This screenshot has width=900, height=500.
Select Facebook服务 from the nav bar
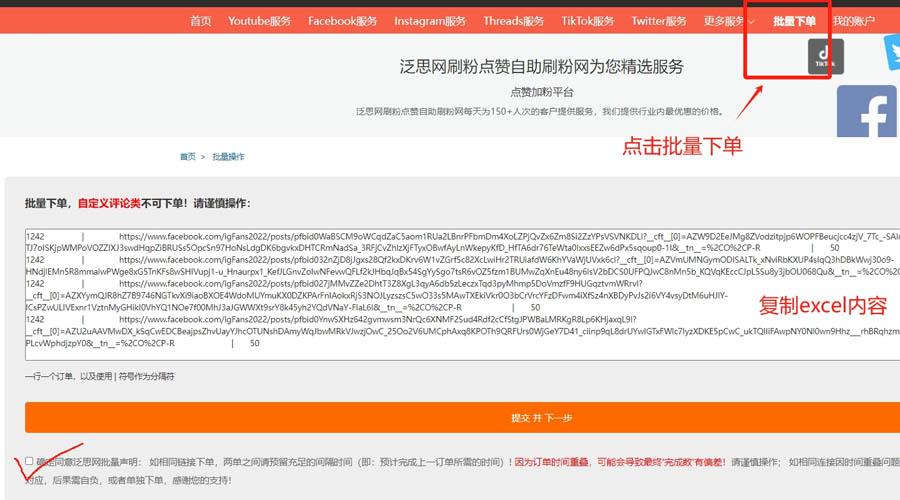point(342,21)
